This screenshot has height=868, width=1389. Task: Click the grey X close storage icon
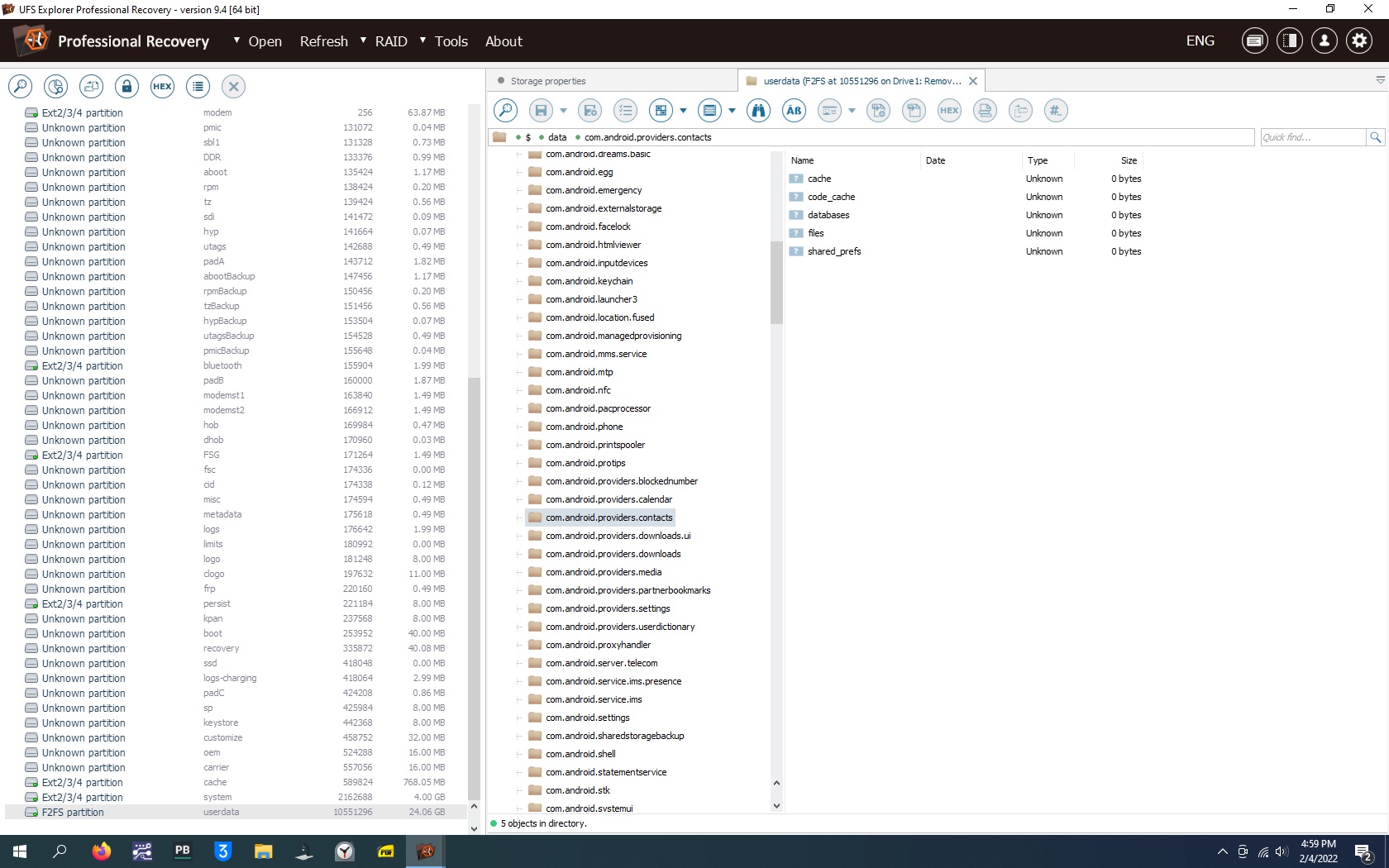tap(233, 86)
